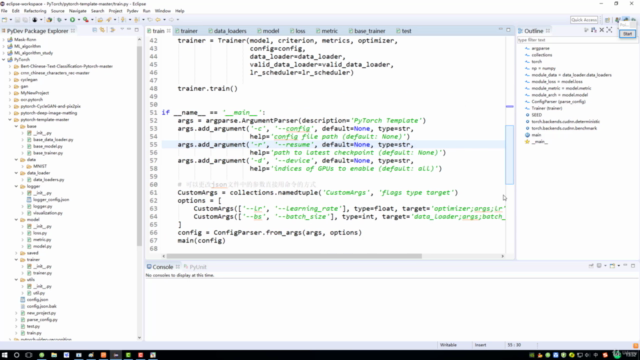This screenshot has height=360, width=640.
Task: Click the Collapse All icon in Package Explorer
Action: coord(95,30)
